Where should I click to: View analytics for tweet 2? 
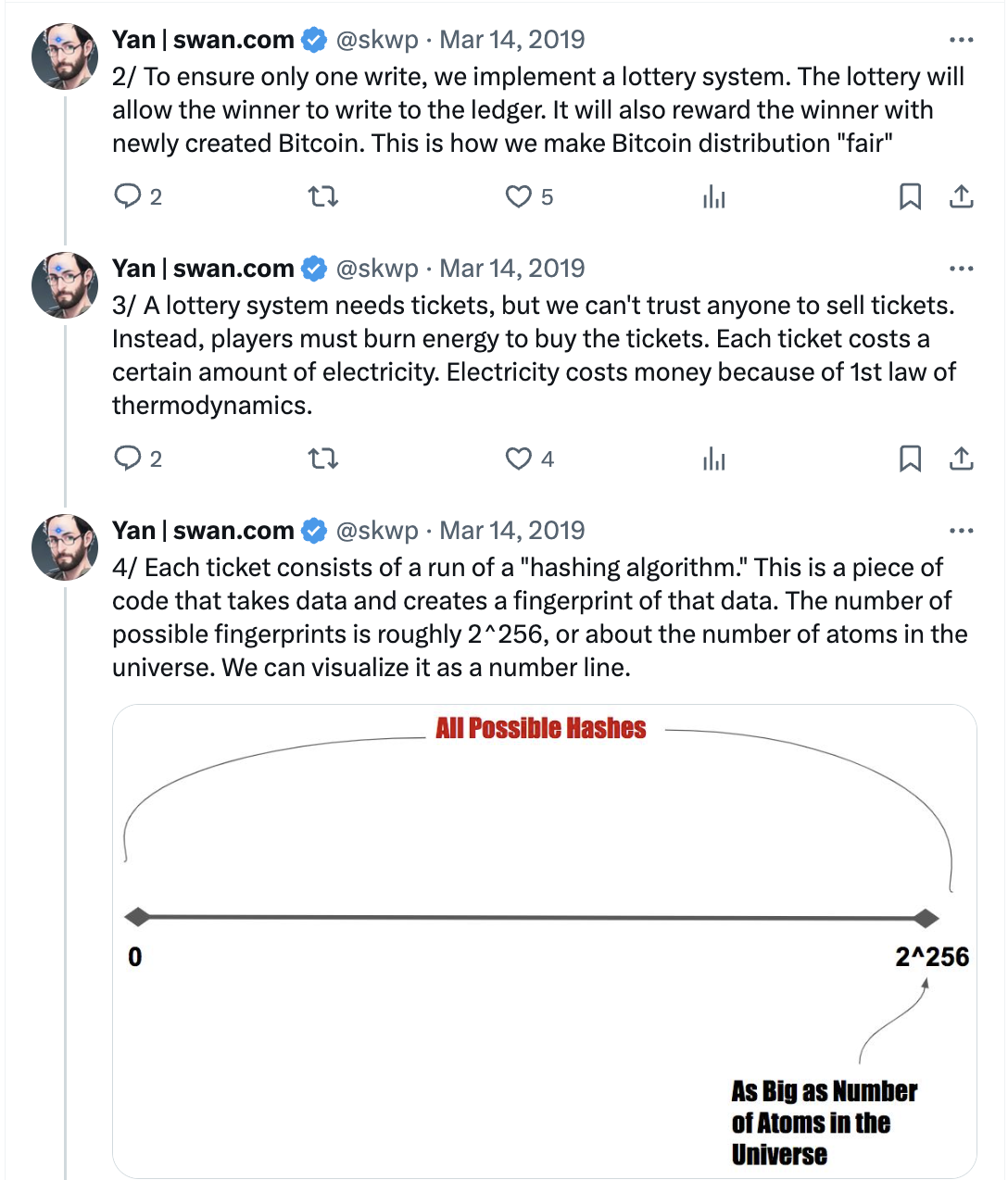pyautogui.click(x=713, y=196)
